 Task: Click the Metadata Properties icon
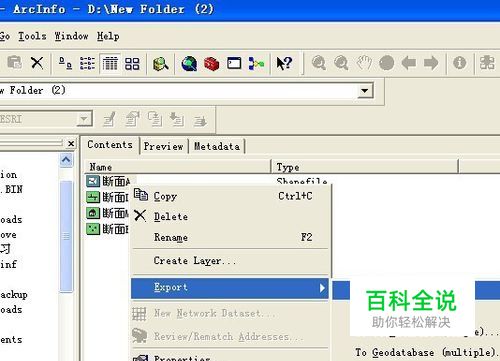click(133, 119)
